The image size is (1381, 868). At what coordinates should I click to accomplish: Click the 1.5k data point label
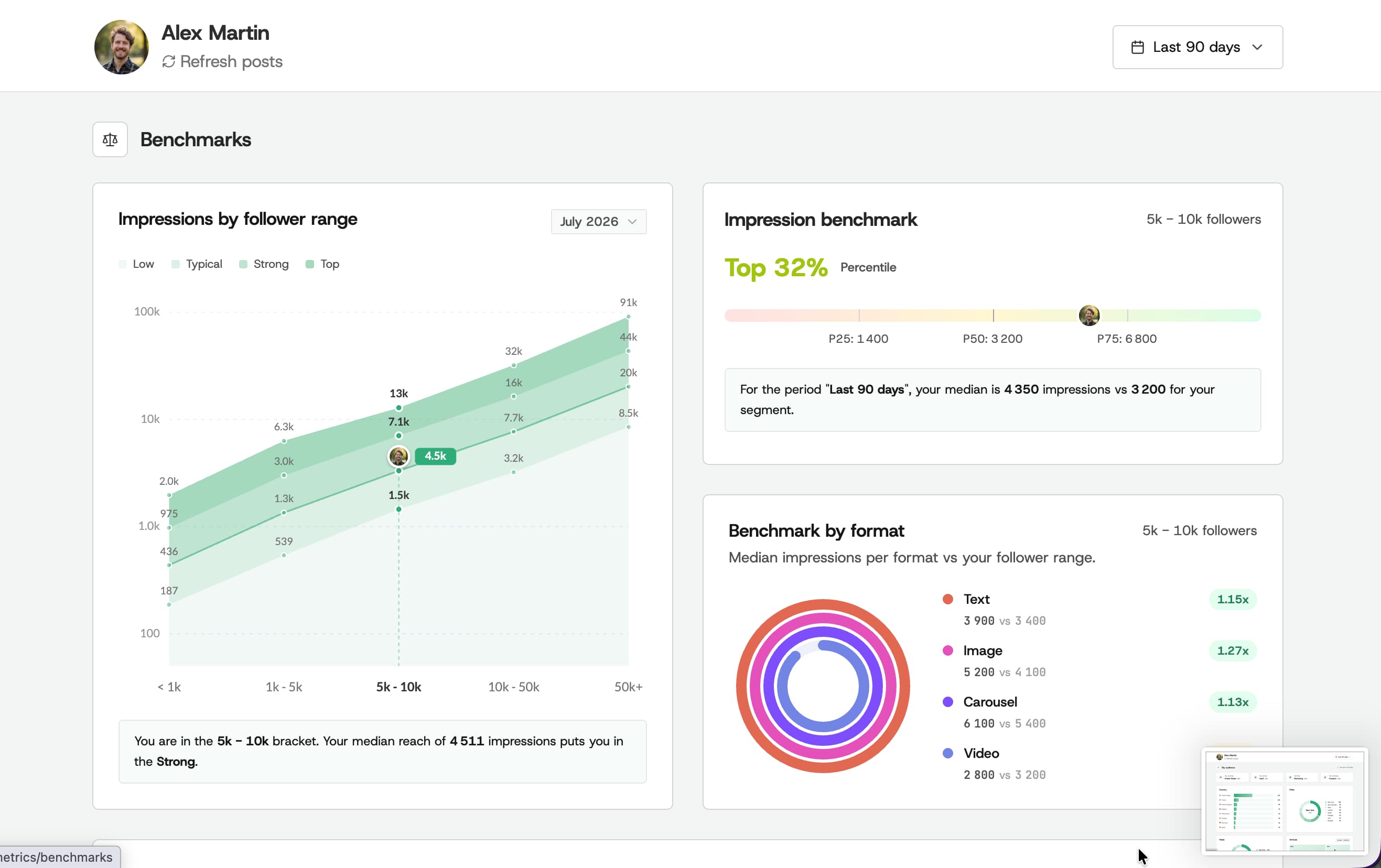(398, 495)
